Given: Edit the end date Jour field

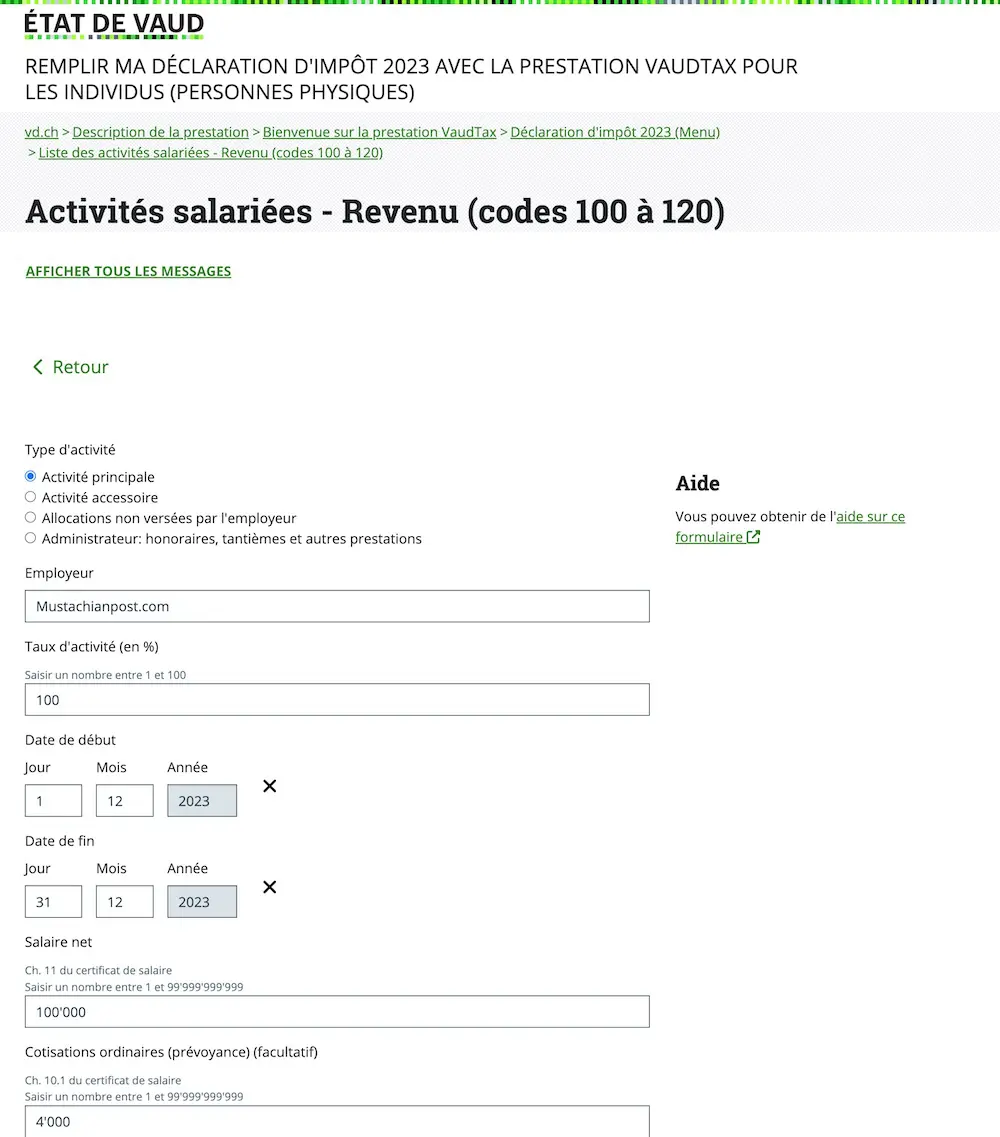Looking at the screenshot, I should [x=53, y=901].
